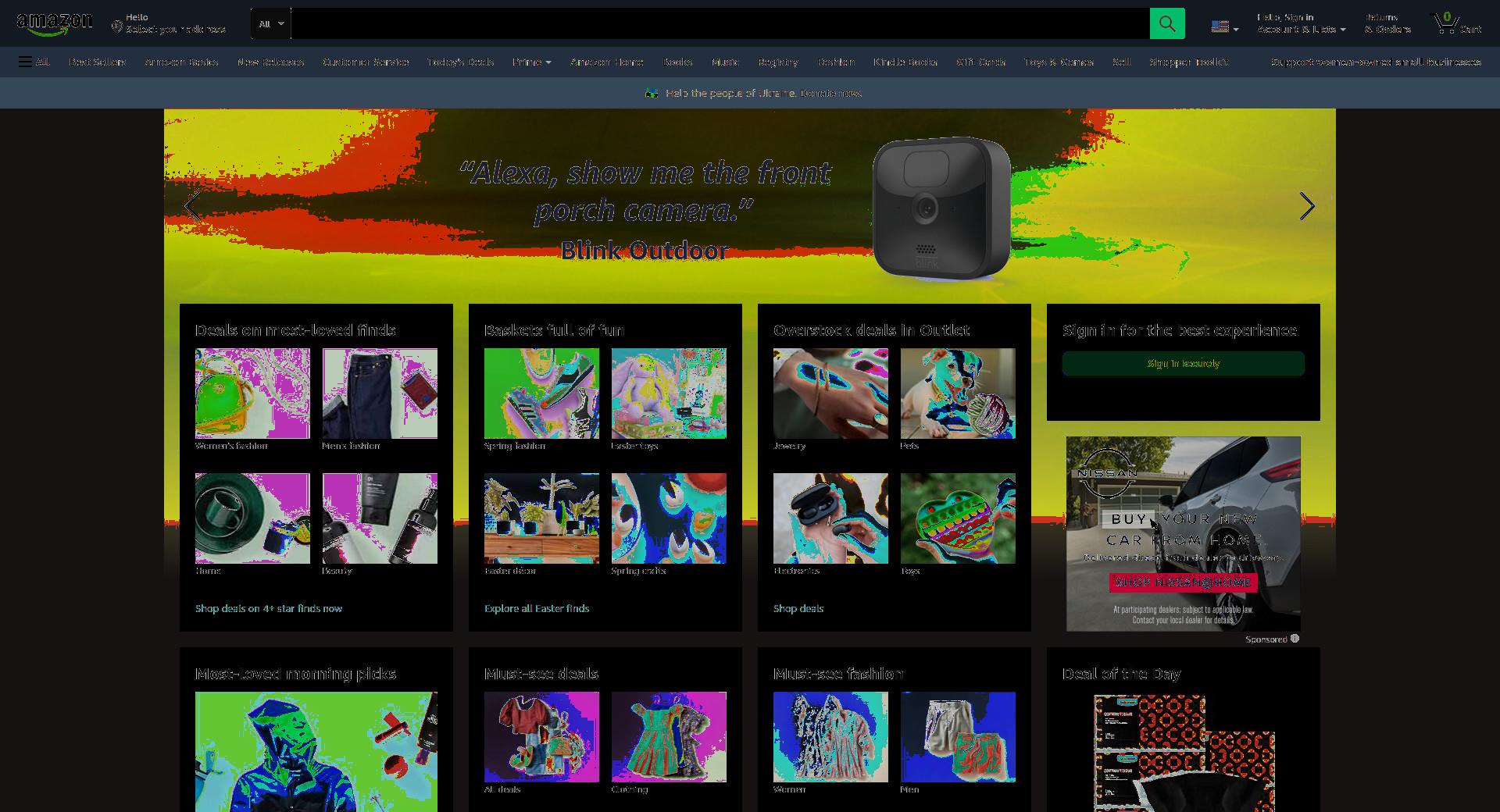
Task: Open Clothing thumbnail in Must-see deals
Action: [x=669, y=737]
